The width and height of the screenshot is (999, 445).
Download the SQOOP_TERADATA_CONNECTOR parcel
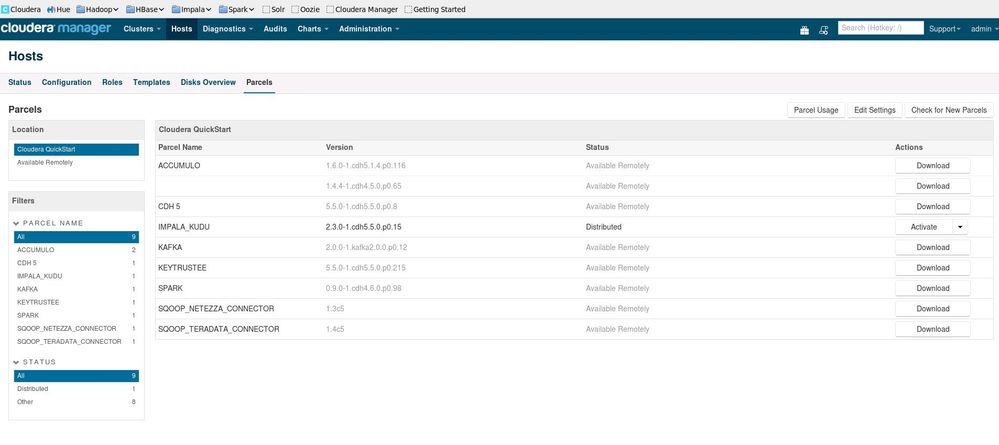click(x=933, y=329)
